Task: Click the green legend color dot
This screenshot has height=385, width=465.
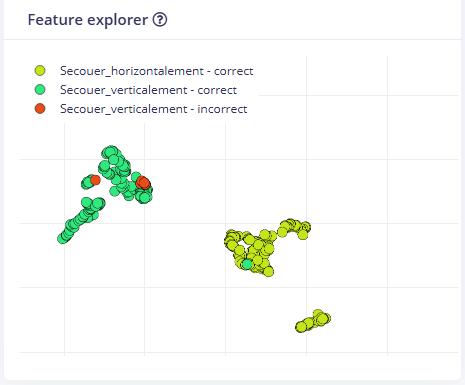Action: pos(40,90)
